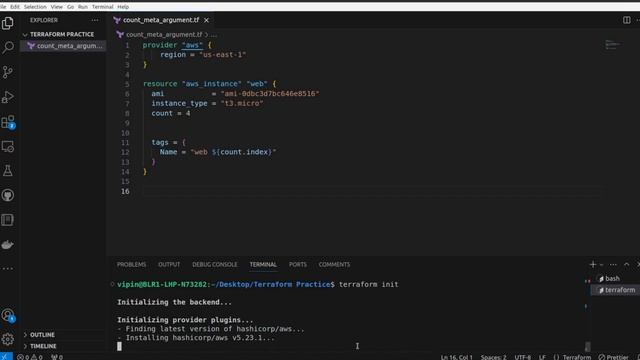Select the bash terminal session
The height and width of the screenshot is (360, 640).
[612, 278]
